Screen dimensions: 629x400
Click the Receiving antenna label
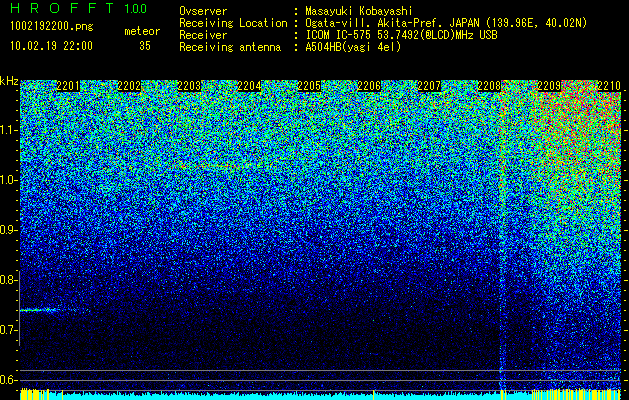tap(230, 47)
